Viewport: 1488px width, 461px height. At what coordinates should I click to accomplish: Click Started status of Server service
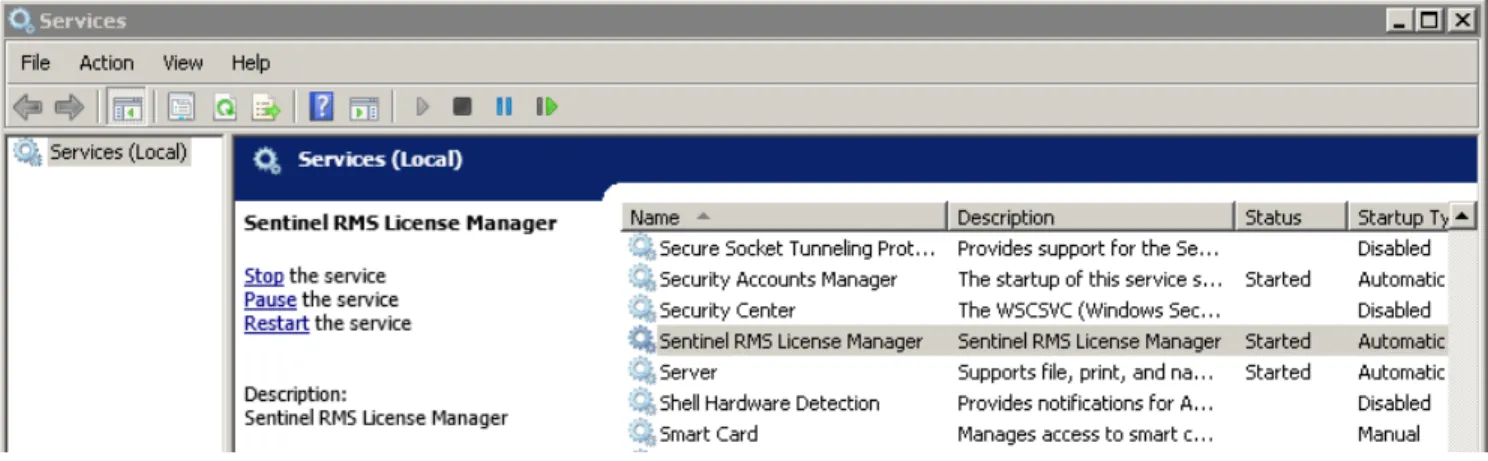pyautogui.click(x=1277, y=372)
